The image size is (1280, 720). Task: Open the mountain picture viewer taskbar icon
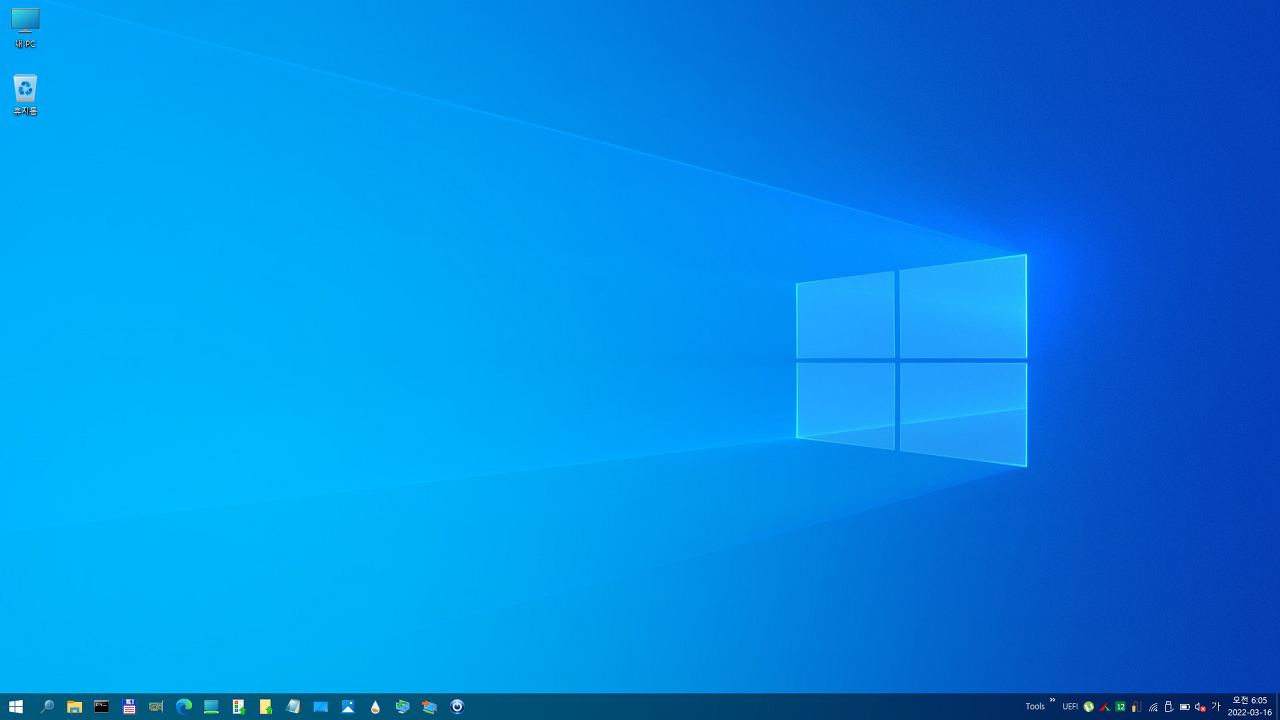[x=348, y=706]
